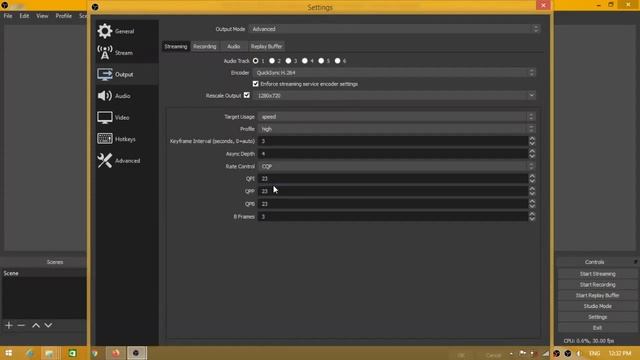This screenshot has width=640, height=360.
Task: Adjust B Frames stepper arrows
Action: [x=532, y=217]
